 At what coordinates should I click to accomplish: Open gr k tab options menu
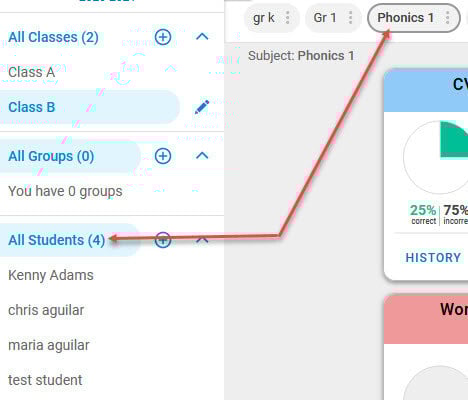click(287, 18)
